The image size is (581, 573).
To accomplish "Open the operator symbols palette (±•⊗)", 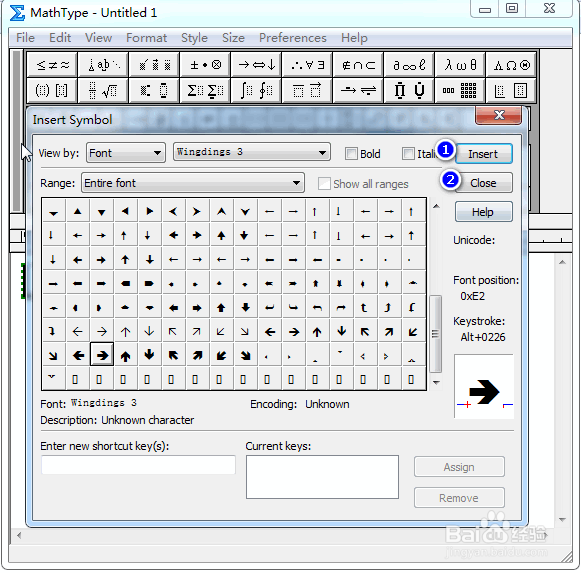I will [205, 65].
